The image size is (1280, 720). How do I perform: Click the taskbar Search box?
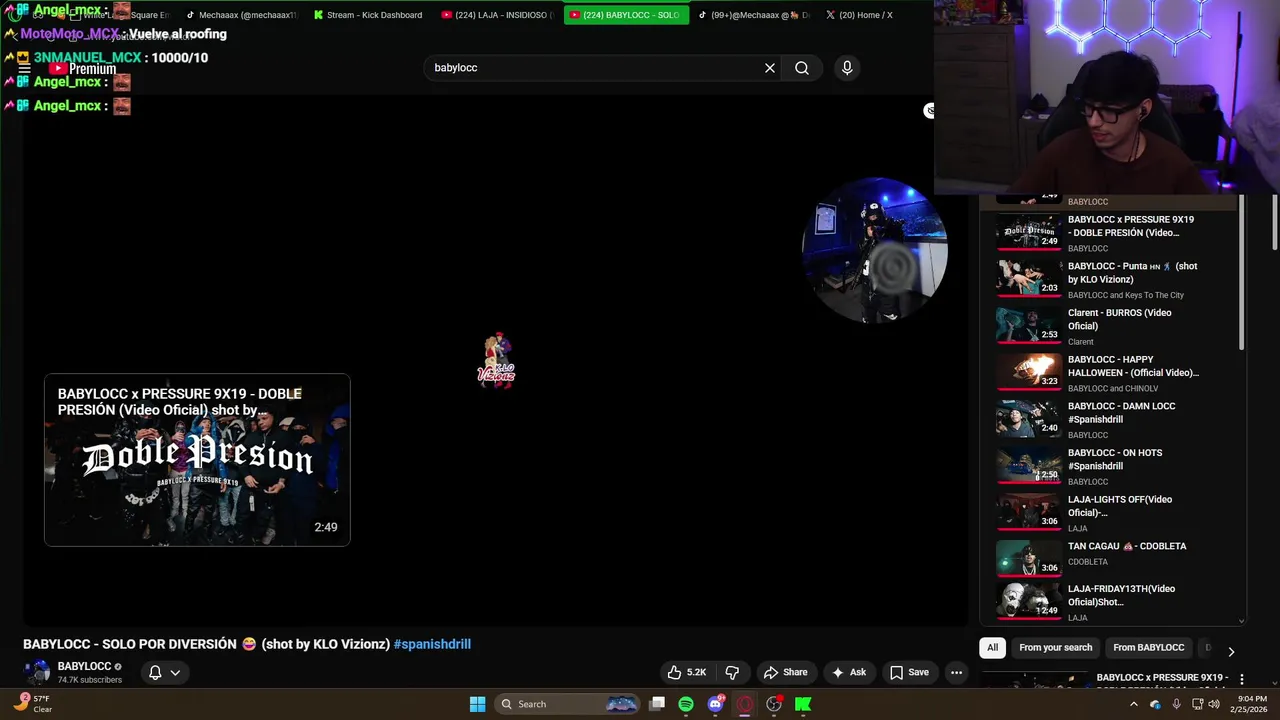point(566,704)
